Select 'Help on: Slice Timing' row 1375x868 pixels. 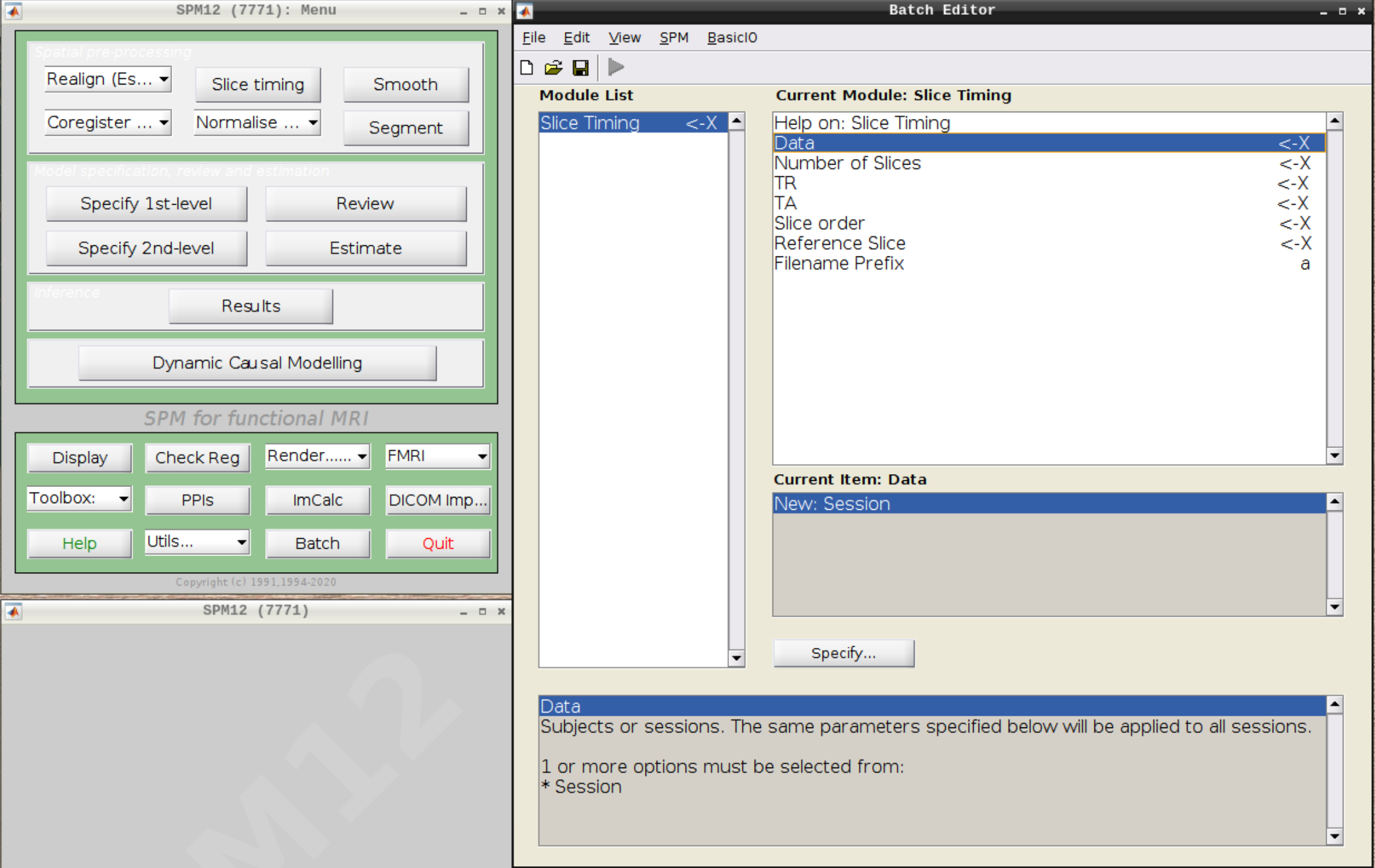point(1049,123)
